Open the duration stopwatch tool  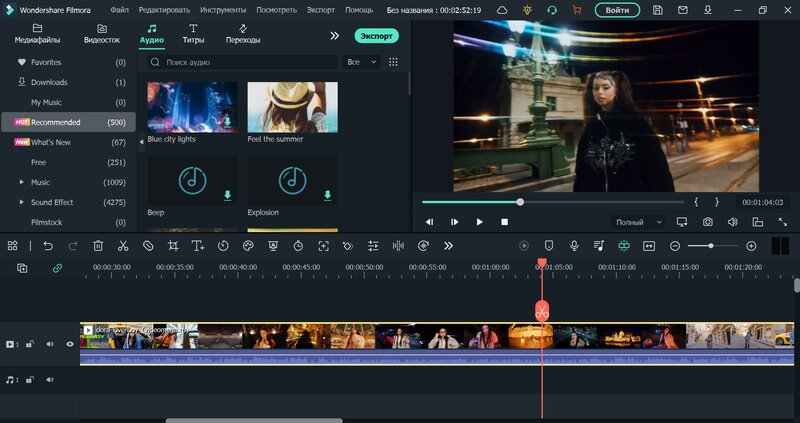pyautogui.click(x=298, y=246)
